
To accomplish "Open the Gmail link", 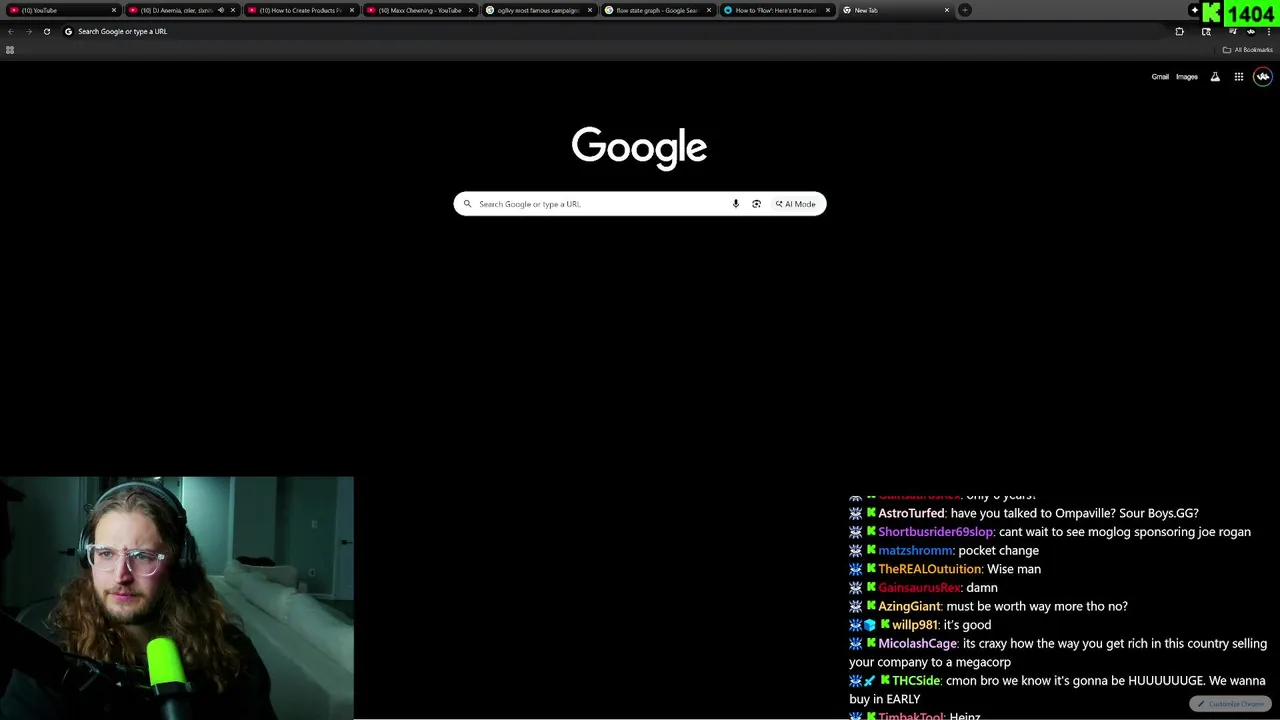I will pyautogui.click(x=1160, y=77).
